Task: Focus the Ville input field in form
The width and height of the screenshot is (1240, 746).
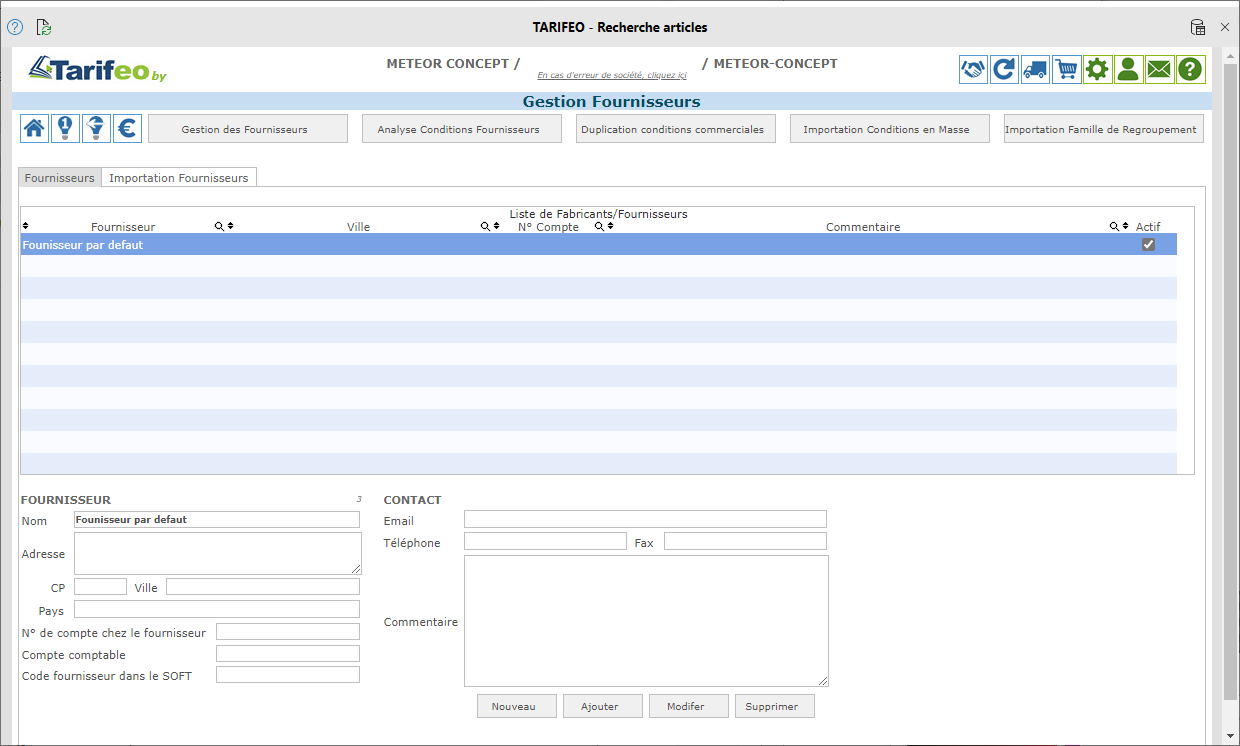Action: tap(263, 587)
